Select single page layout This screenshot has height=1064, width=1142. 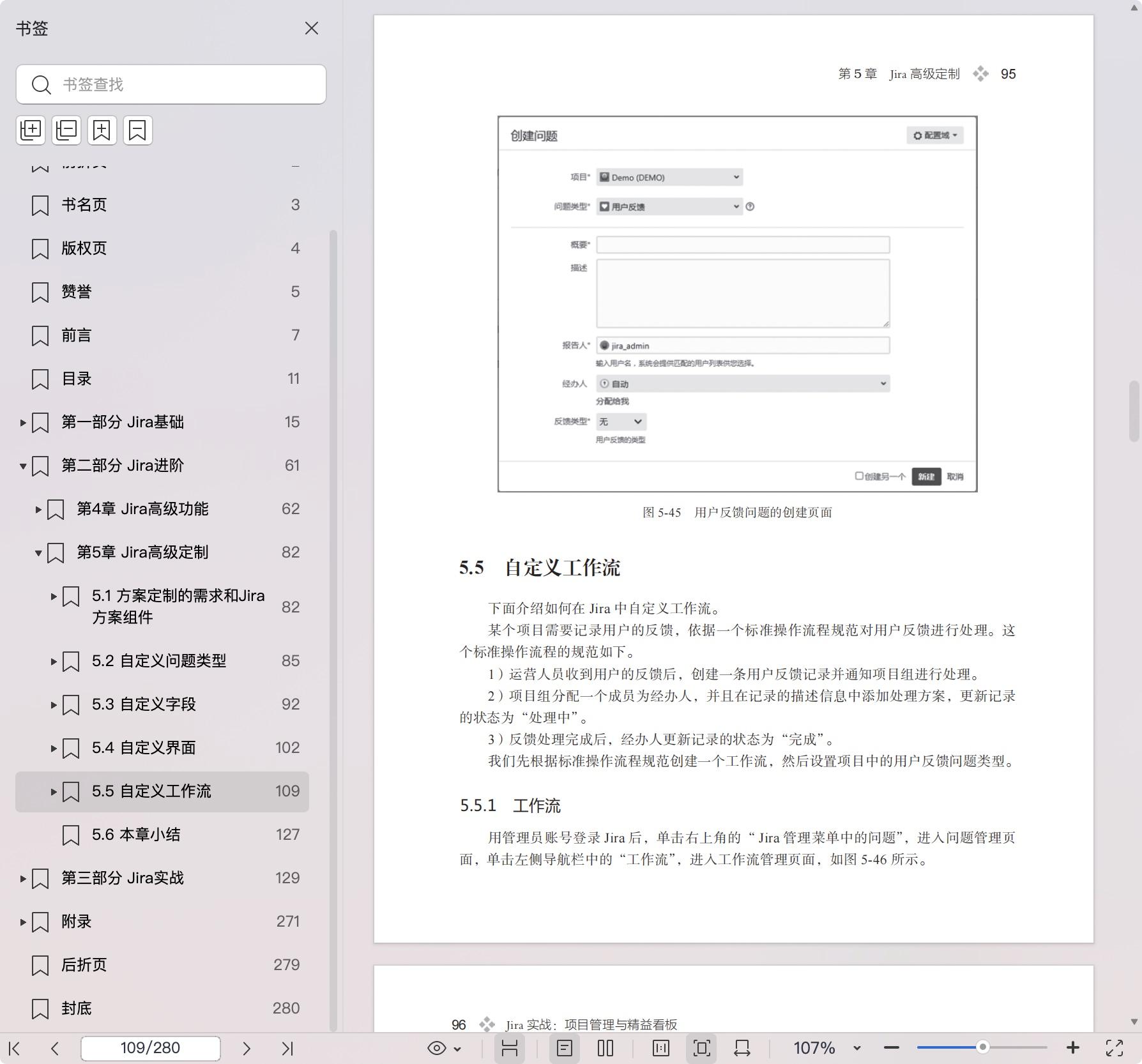(x=565, y=1048)
